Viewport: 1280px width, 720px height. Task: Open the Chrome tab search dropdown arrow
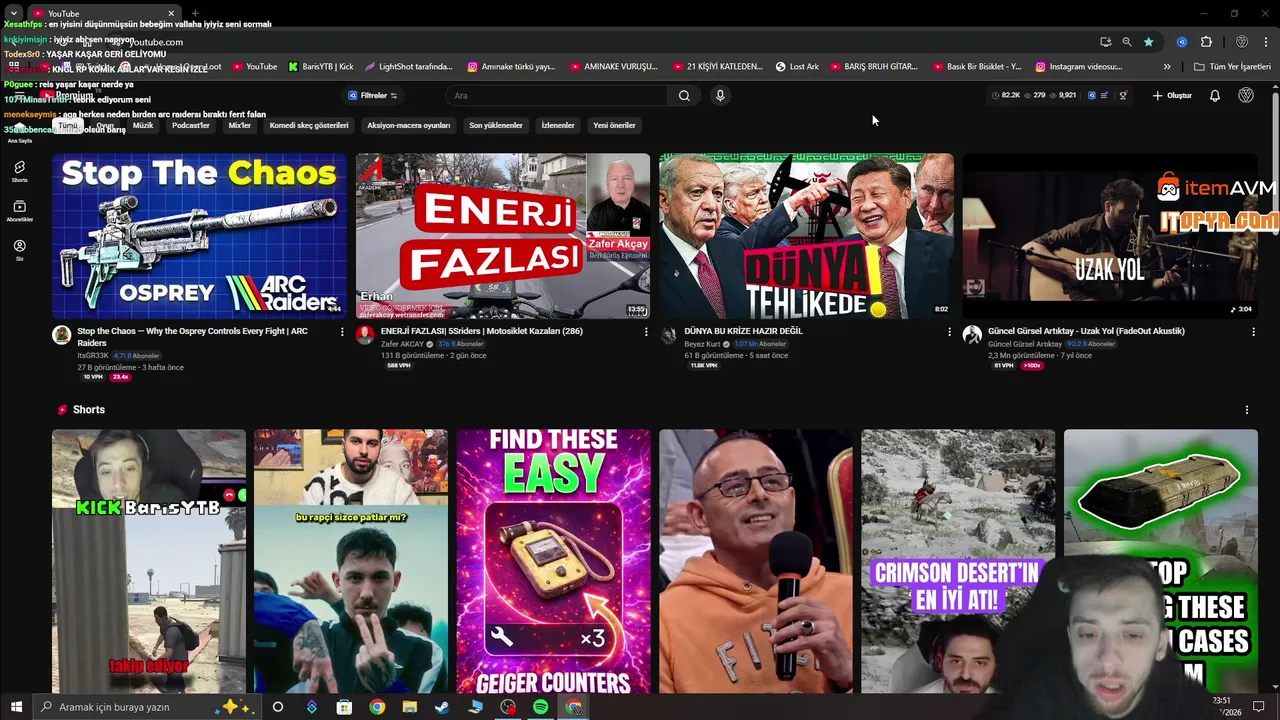14,13
